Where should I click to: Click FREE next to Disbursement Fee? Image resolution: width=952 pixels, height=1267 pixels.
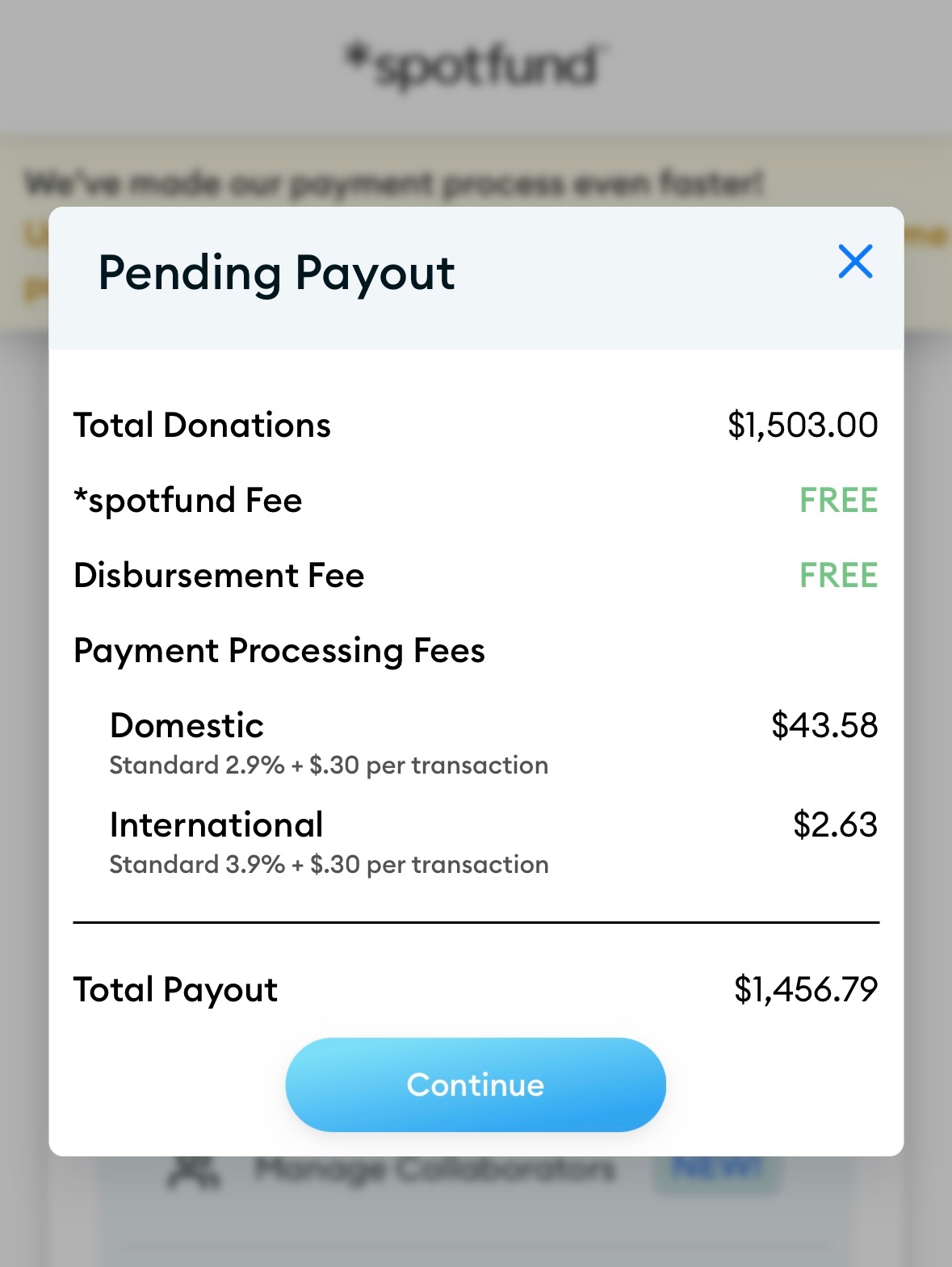click(x=838, y=576)
